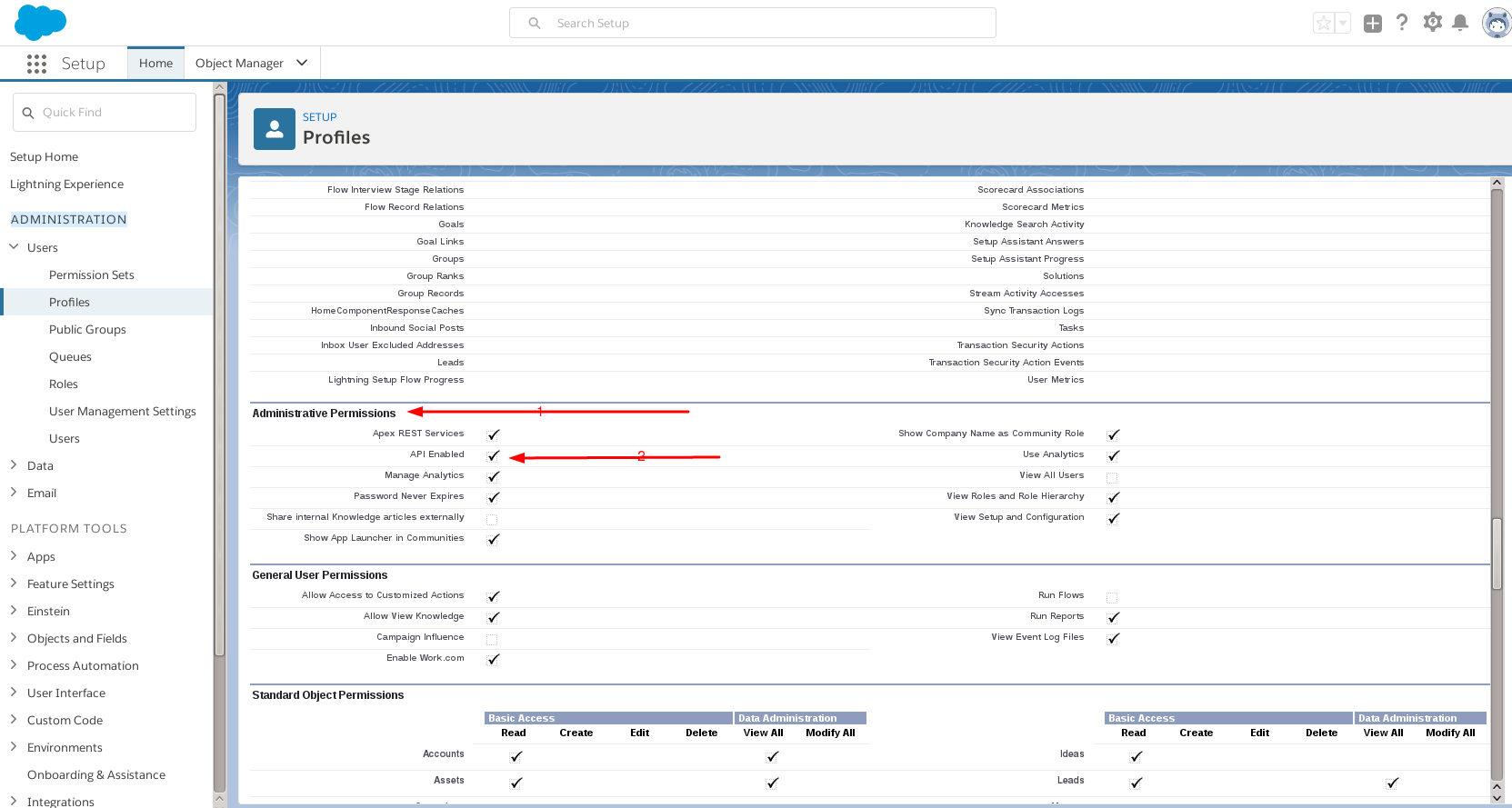1512x808 pixels.
Task: Click the Profiles page header icon
Action: coord(274,129)
